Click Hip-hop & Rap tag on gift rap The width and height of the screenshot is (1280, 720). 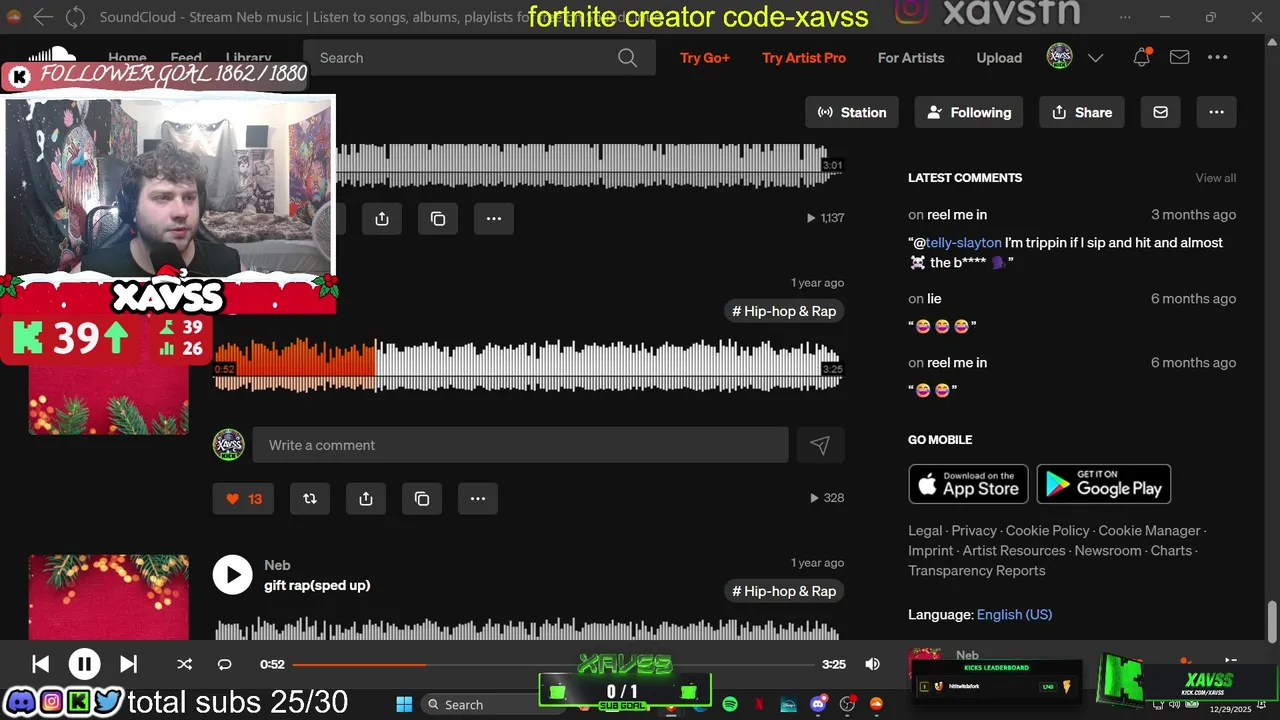pyautogui.click(x=784, y=591)
